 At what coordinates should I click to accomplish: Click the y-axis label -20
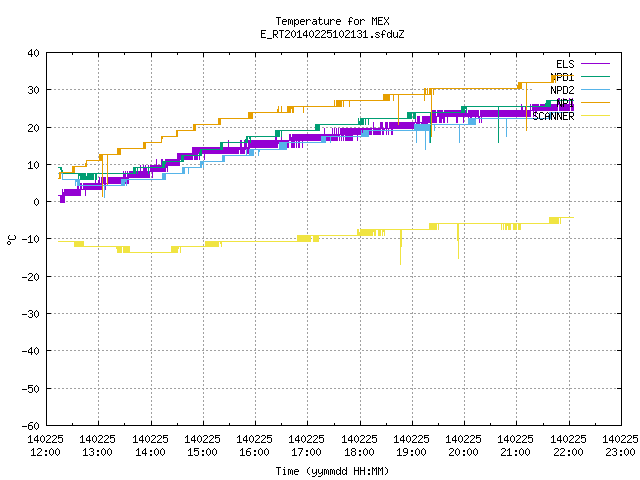(31, 277)
